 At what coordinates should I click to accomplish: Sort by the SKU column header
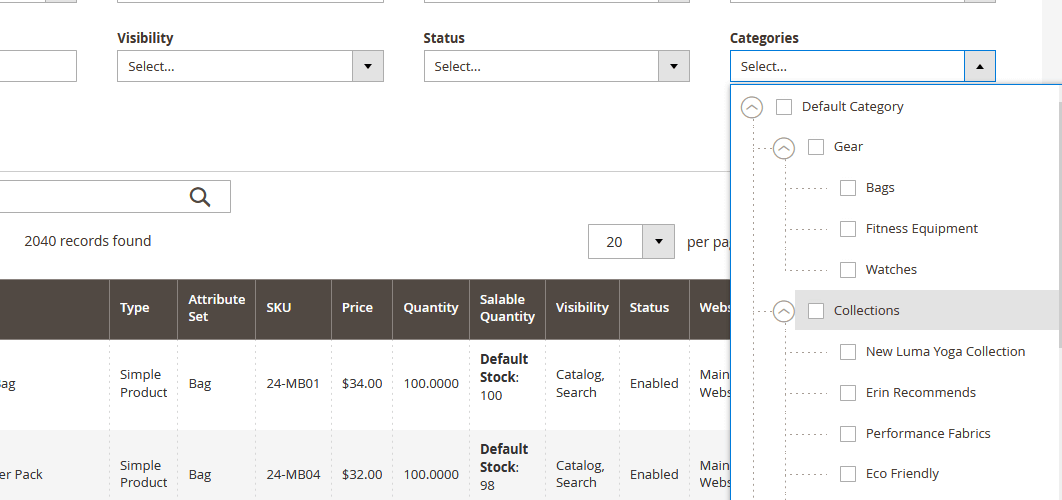[293, 308]
